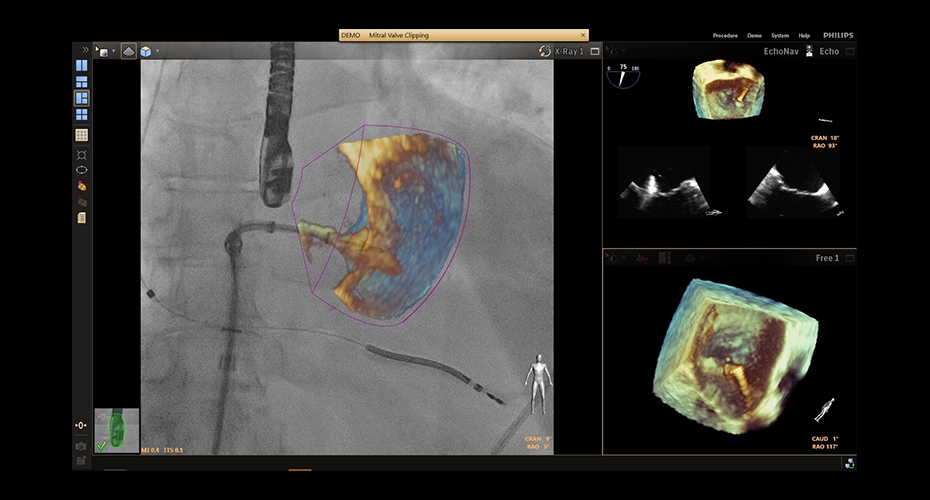The image size is (930, 500).
Task: Maximize the X-Ray 1 viewport
Action: pyautogui.click(x=595, y=51)
